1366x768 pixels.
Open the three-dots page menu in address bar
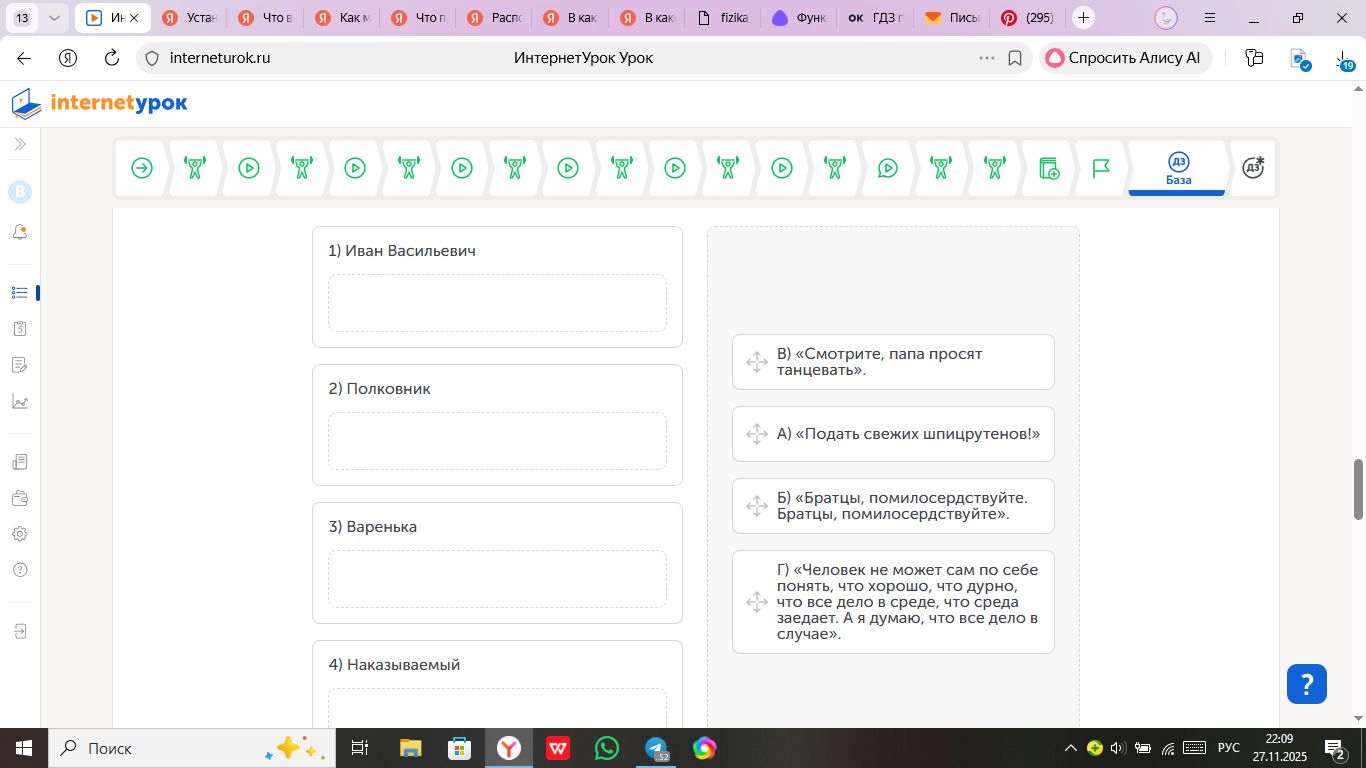click(987, 58)
